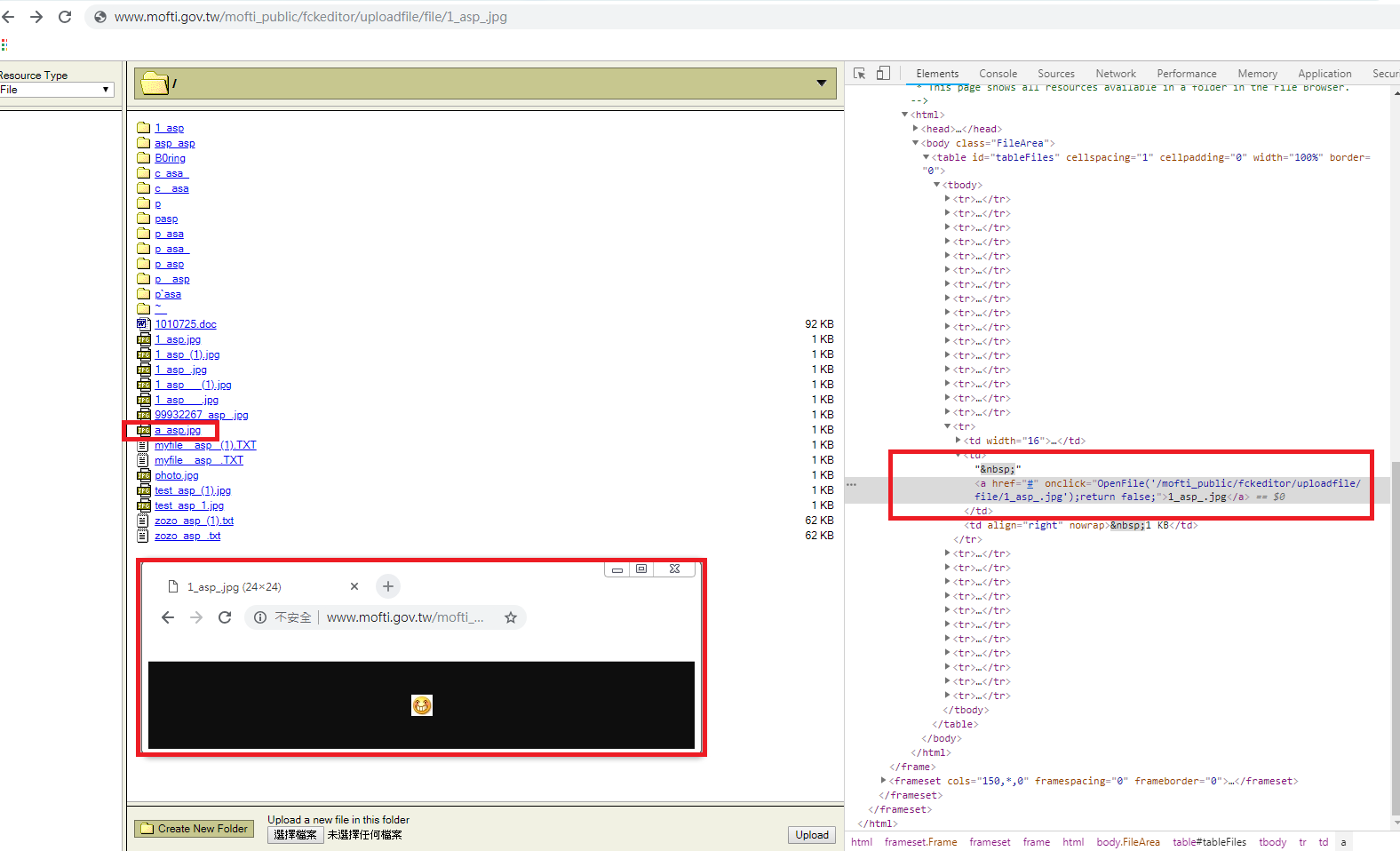Collapse the <tbody> node in DevTools
The height and width of the screenshot is (851, 1400).
click(937, 185)
